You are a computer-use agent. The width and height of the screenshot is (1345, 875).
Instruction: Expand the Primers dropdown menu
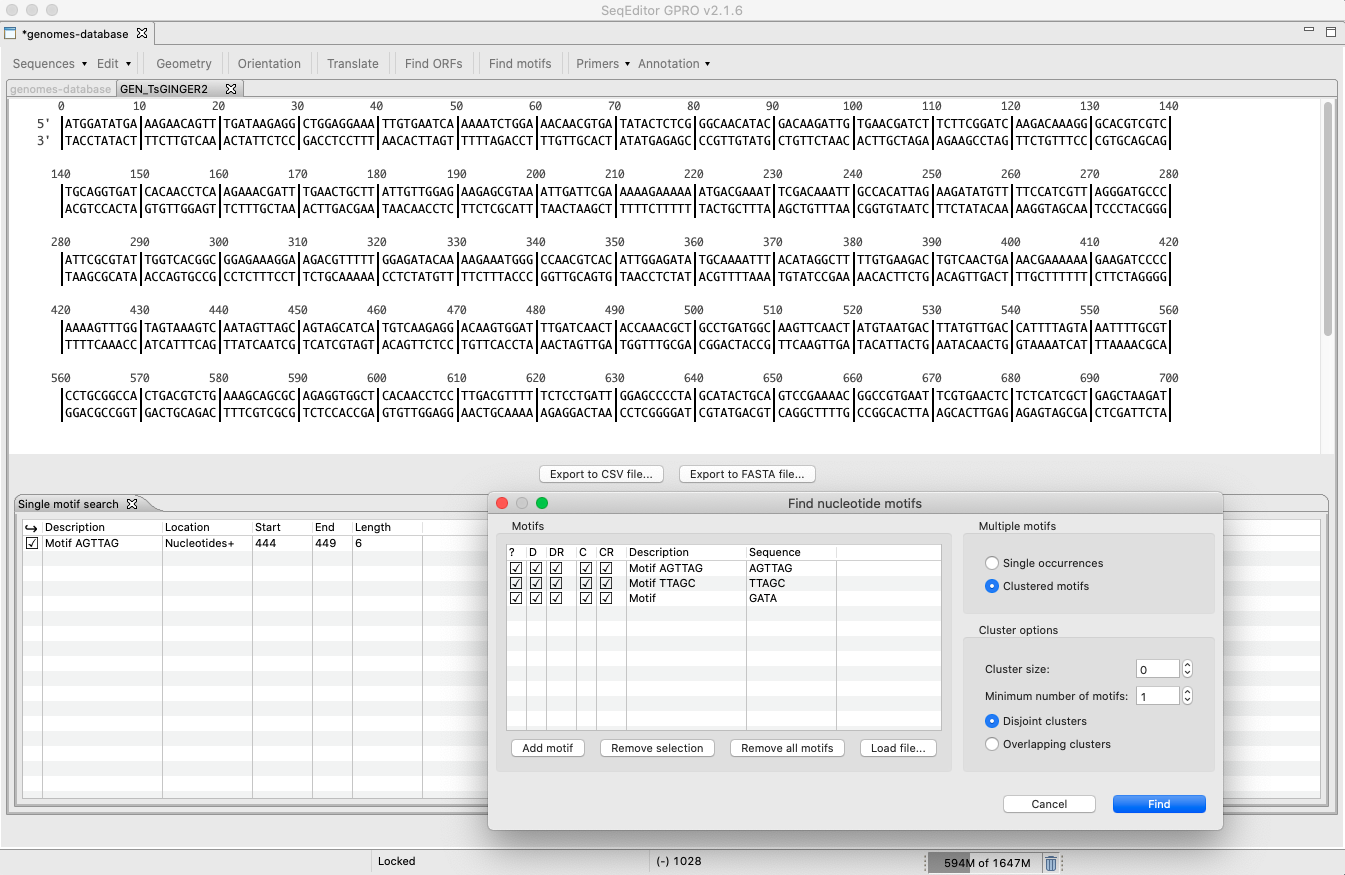603,63
